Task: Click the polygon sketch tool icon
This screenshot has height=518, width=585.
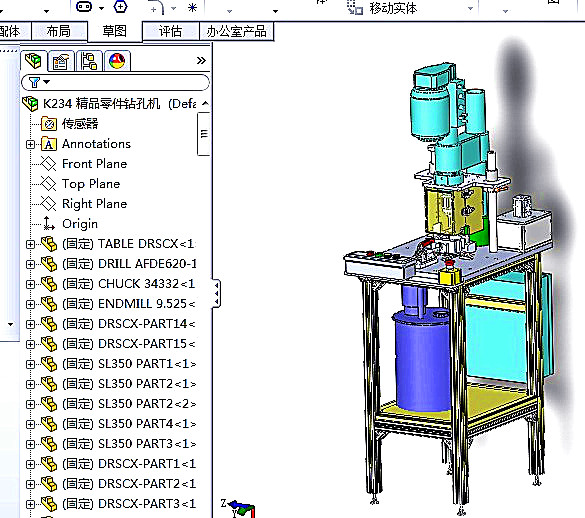Action: click(x=120, y=6)
